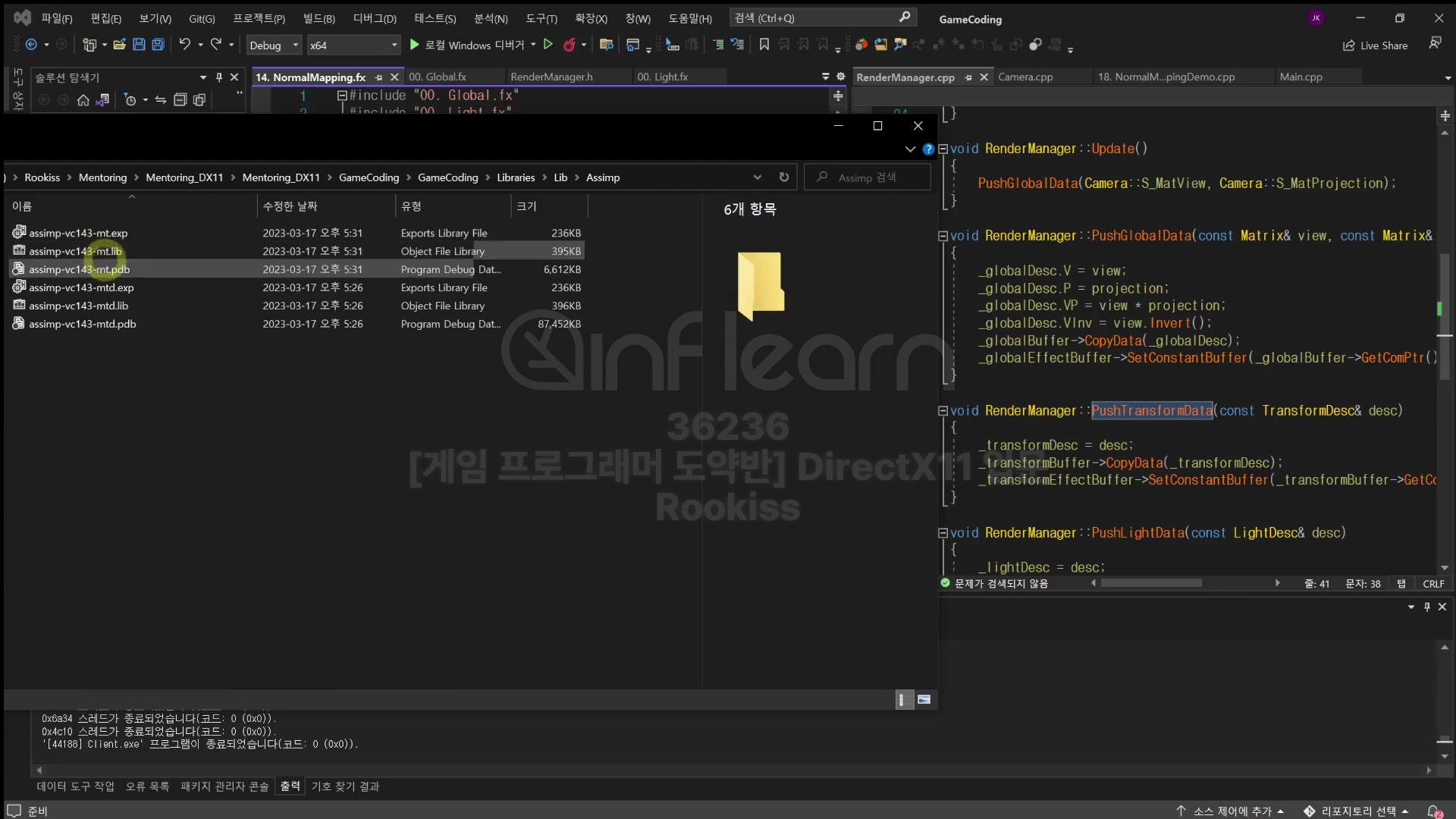The width and height of the screenshot is (1456, 819).
Task: Open file with the open folder icon
Action: click(119, 45)
